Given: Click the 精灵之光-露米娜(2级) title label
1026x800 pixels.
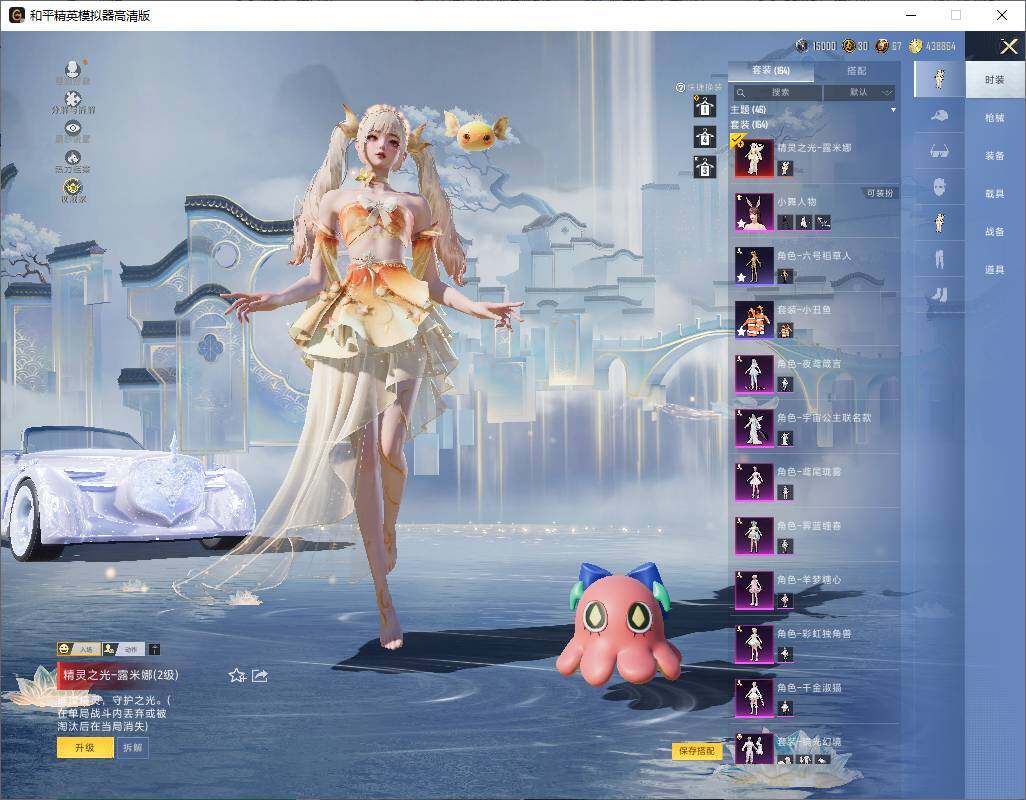Looking at the screenshot, I should [120, 674].
